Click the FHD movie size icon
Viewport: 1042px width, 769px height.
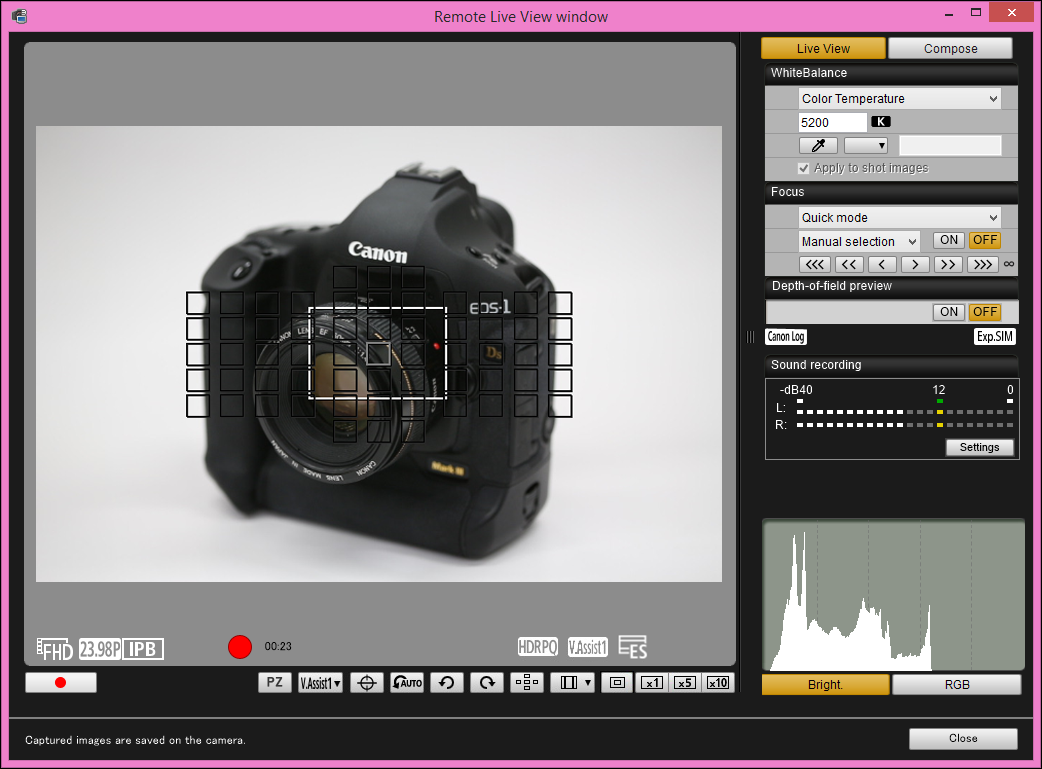coord(55,649)
